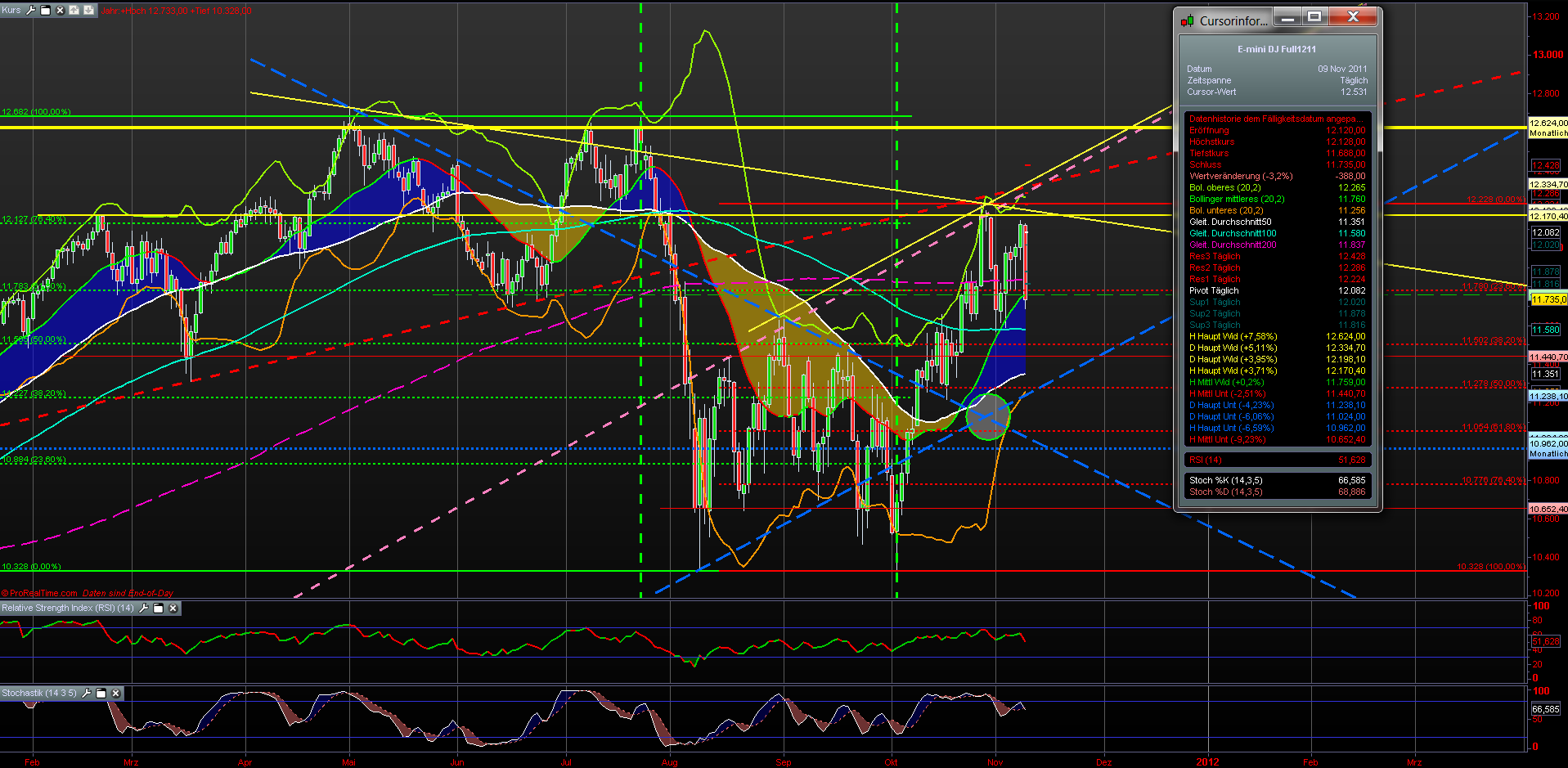
Task: Open the ProRealTime.com copyright link
Action: 39,594
